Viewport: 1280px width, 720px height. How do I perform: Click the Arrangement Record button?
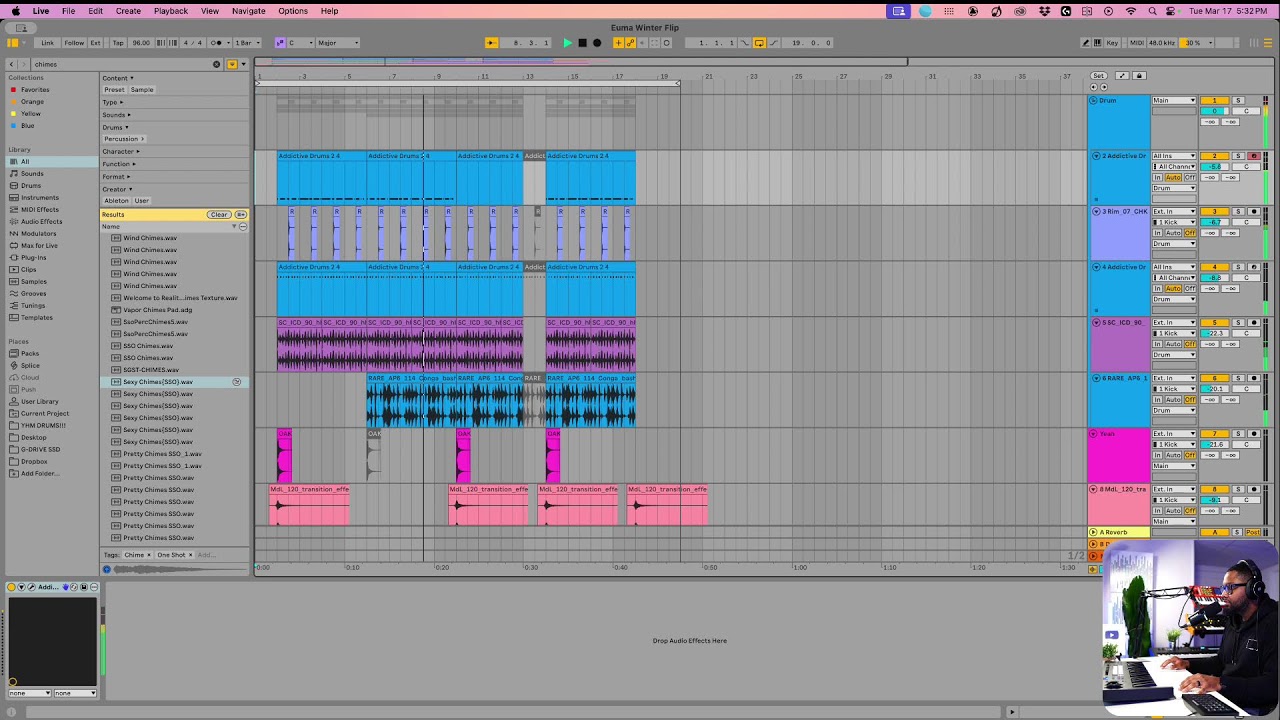tap(597, 43)
